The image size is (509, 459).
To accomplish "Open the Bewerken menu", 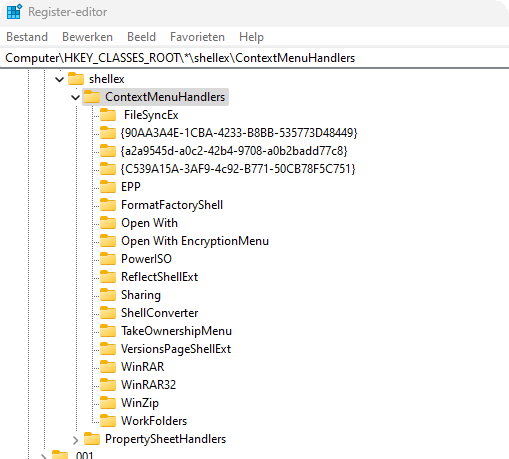I will point(87,37).
